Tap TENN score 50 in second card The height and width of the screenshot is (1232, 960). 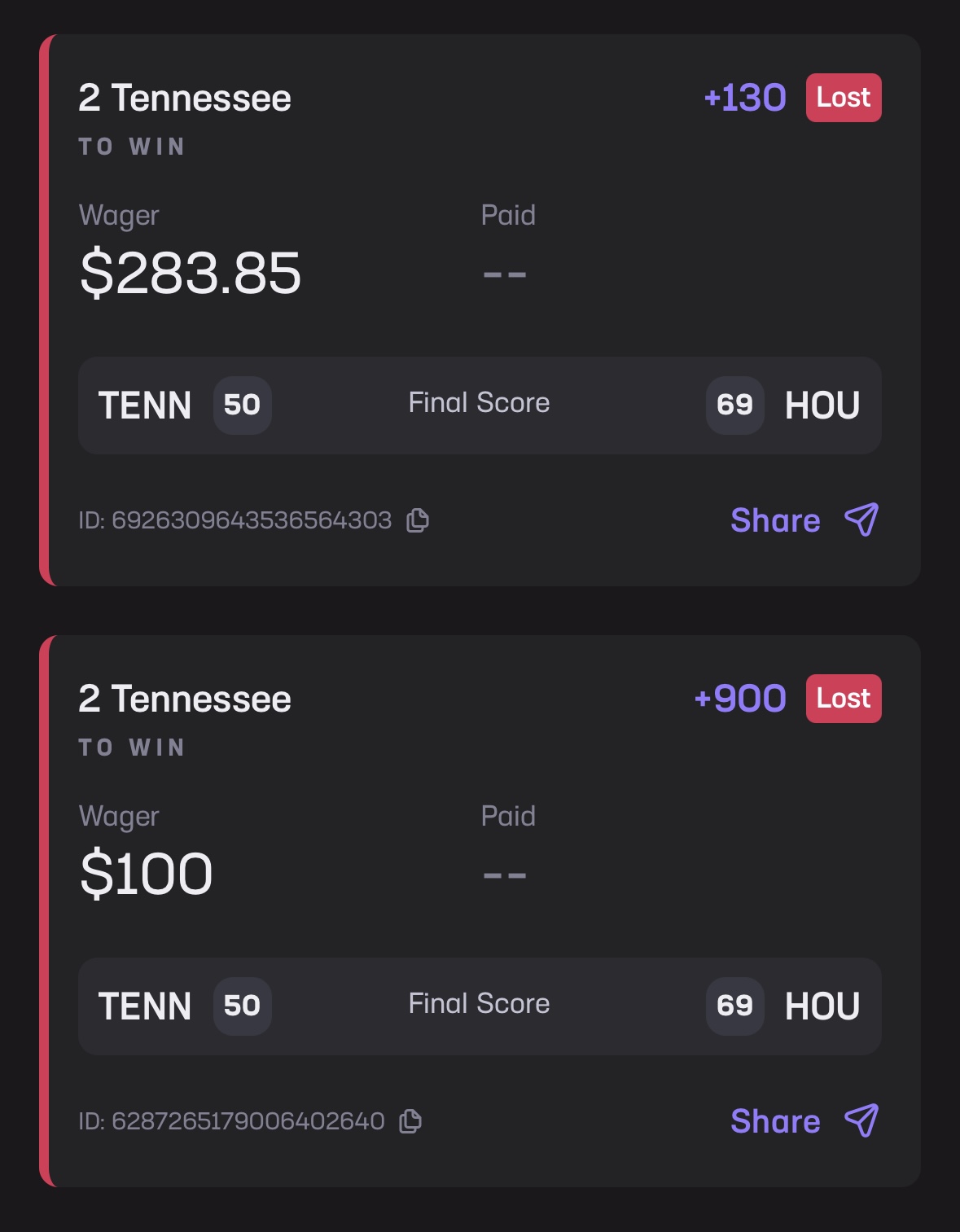(x=242, y=1006)
